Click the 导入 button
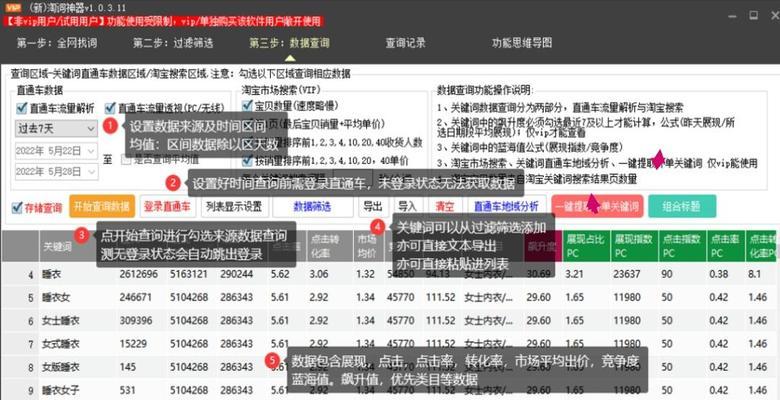780x400 pixels. (x=408, y=206)
